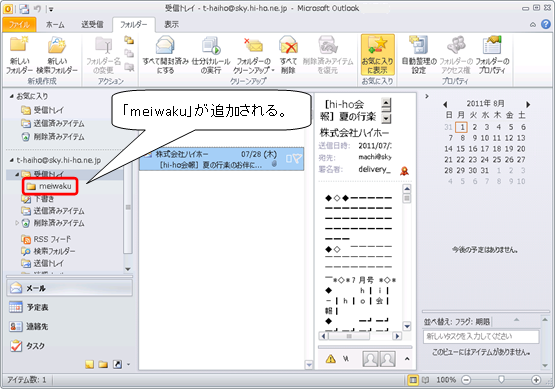This screenshot has height=389, width=555.
Task: Go to next month in calendar
Action: coord(528,105)
